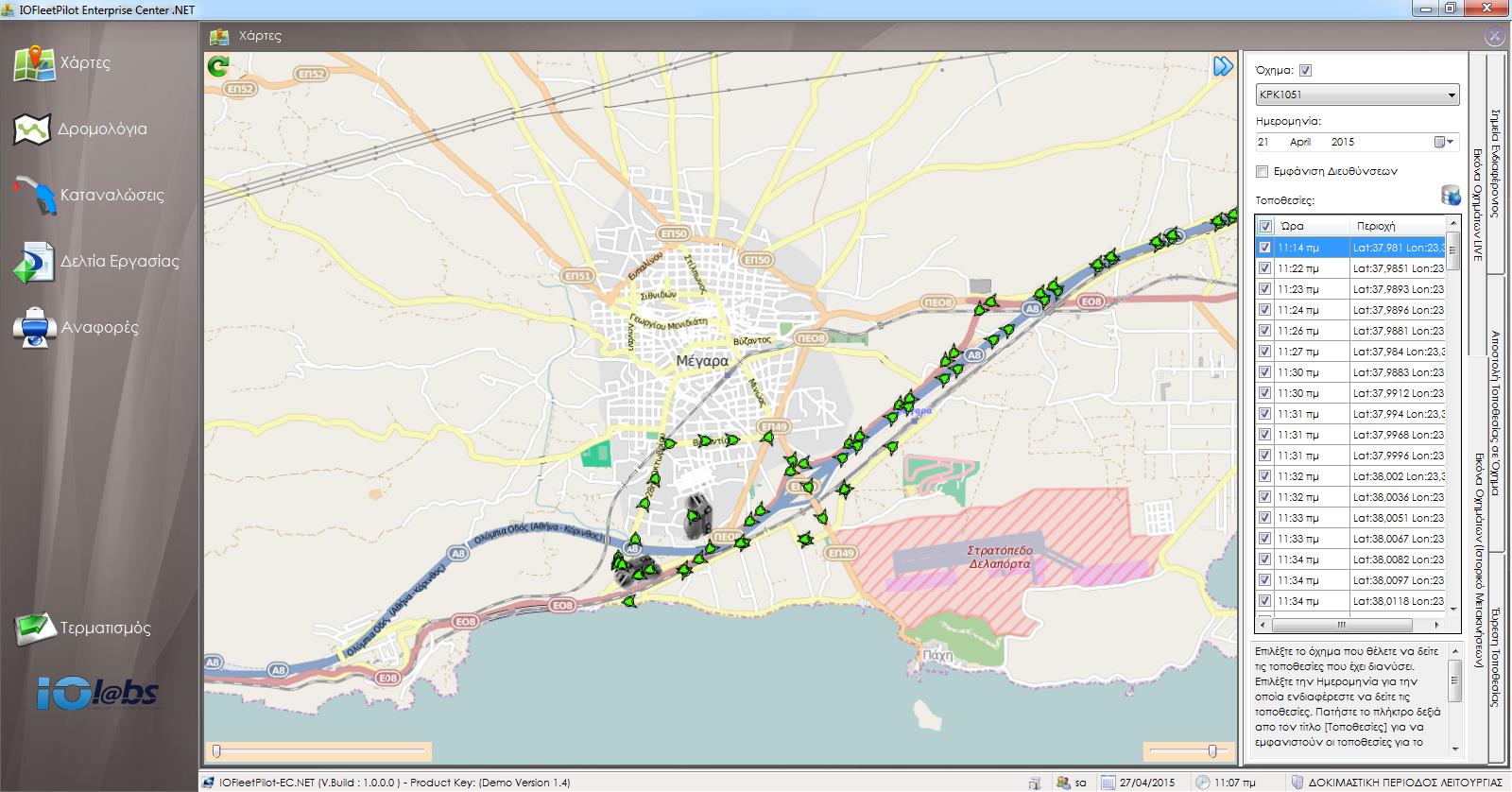Click the trial period shield icon
The height and width of the screenshot is (792, 1512).
[1297, 783]
